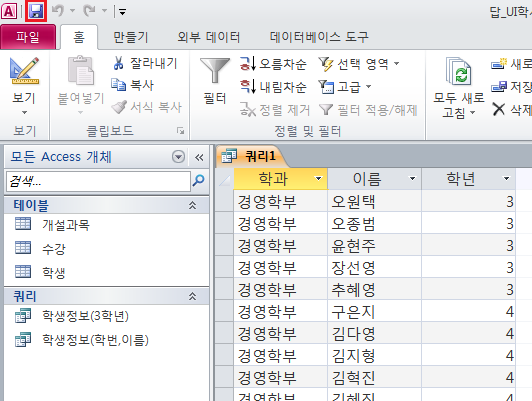Open the 선택 영역 filter dropdown
The image size is (532, 401).
click(359, 64)
